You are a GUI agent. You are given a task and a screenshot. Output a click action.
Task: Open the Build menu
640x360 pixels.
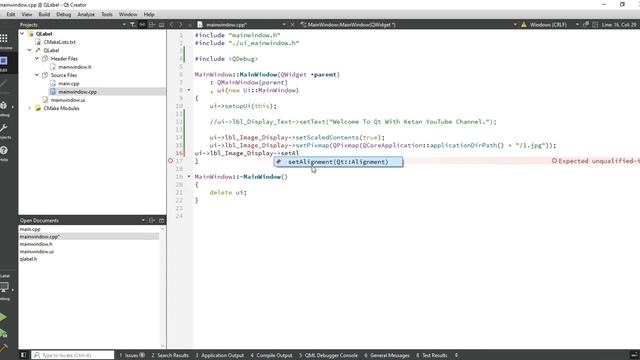click(x=44, y=14)
